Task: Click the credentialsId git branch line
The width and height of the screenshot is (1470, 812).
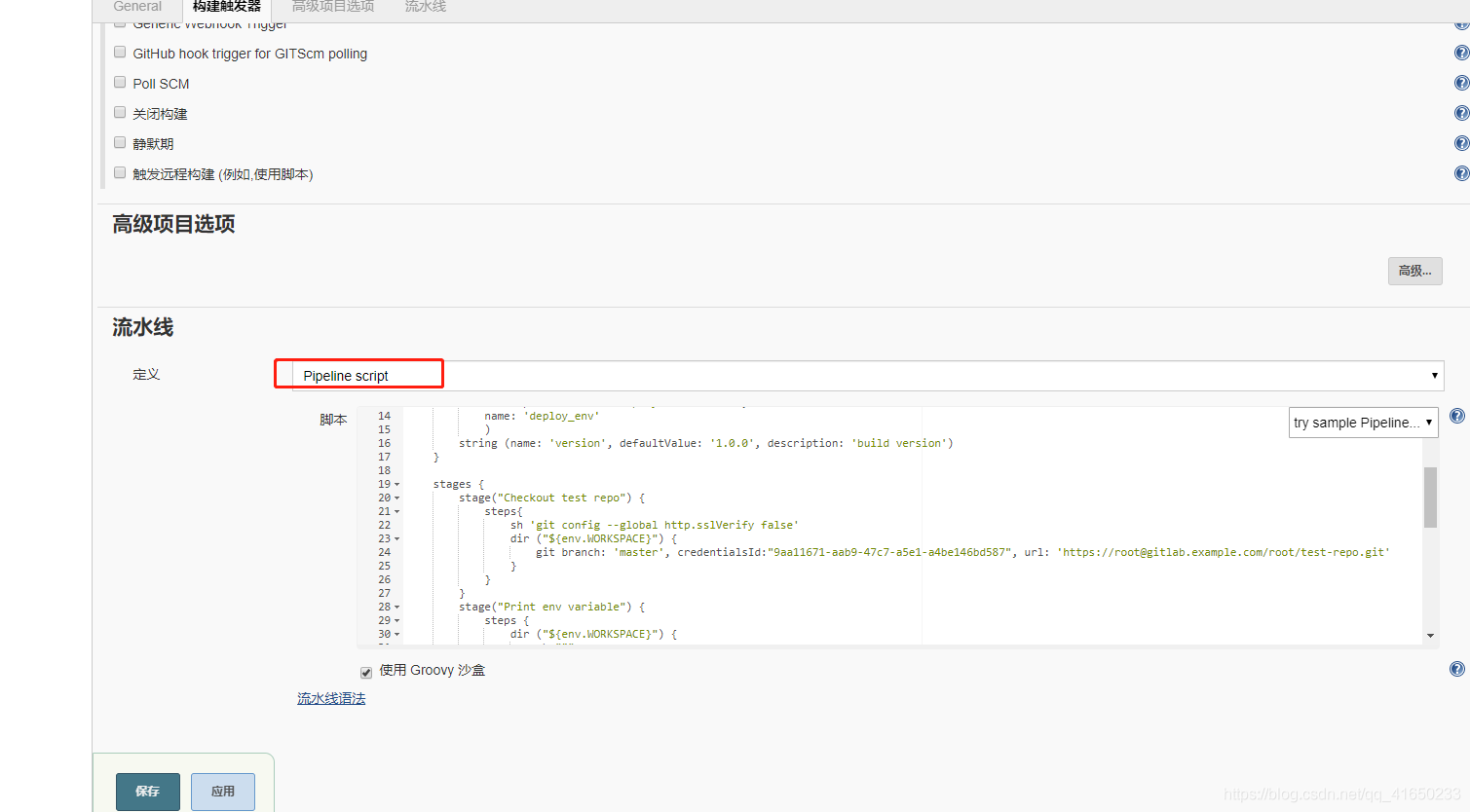Action: pos(962,553)
